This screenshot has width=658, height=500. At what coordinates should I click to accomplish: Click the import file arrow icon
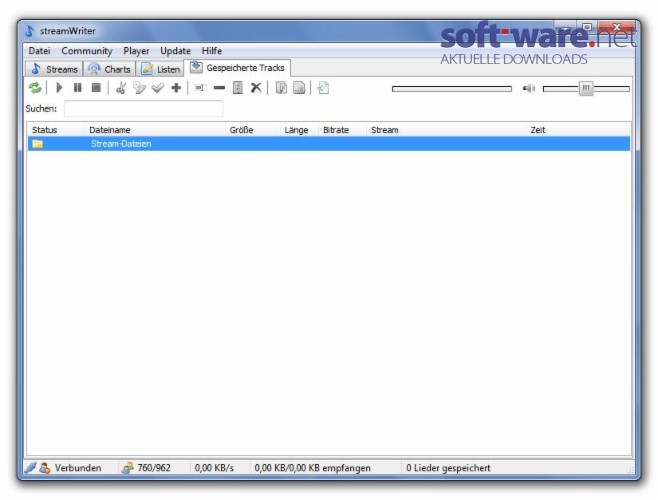tap(323, 88)
